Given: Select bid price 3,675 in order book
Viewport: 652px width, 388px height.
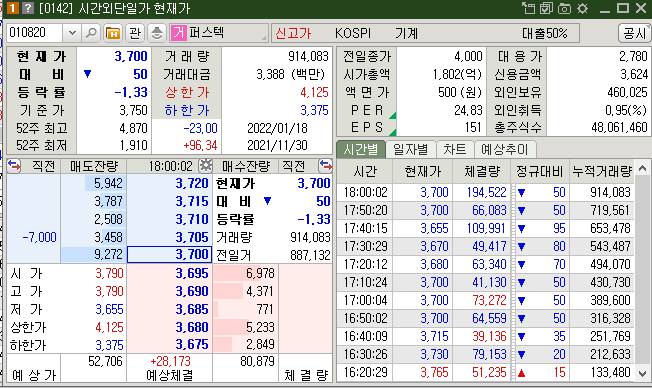Looking at the screenshot, I should click(170, 344).
